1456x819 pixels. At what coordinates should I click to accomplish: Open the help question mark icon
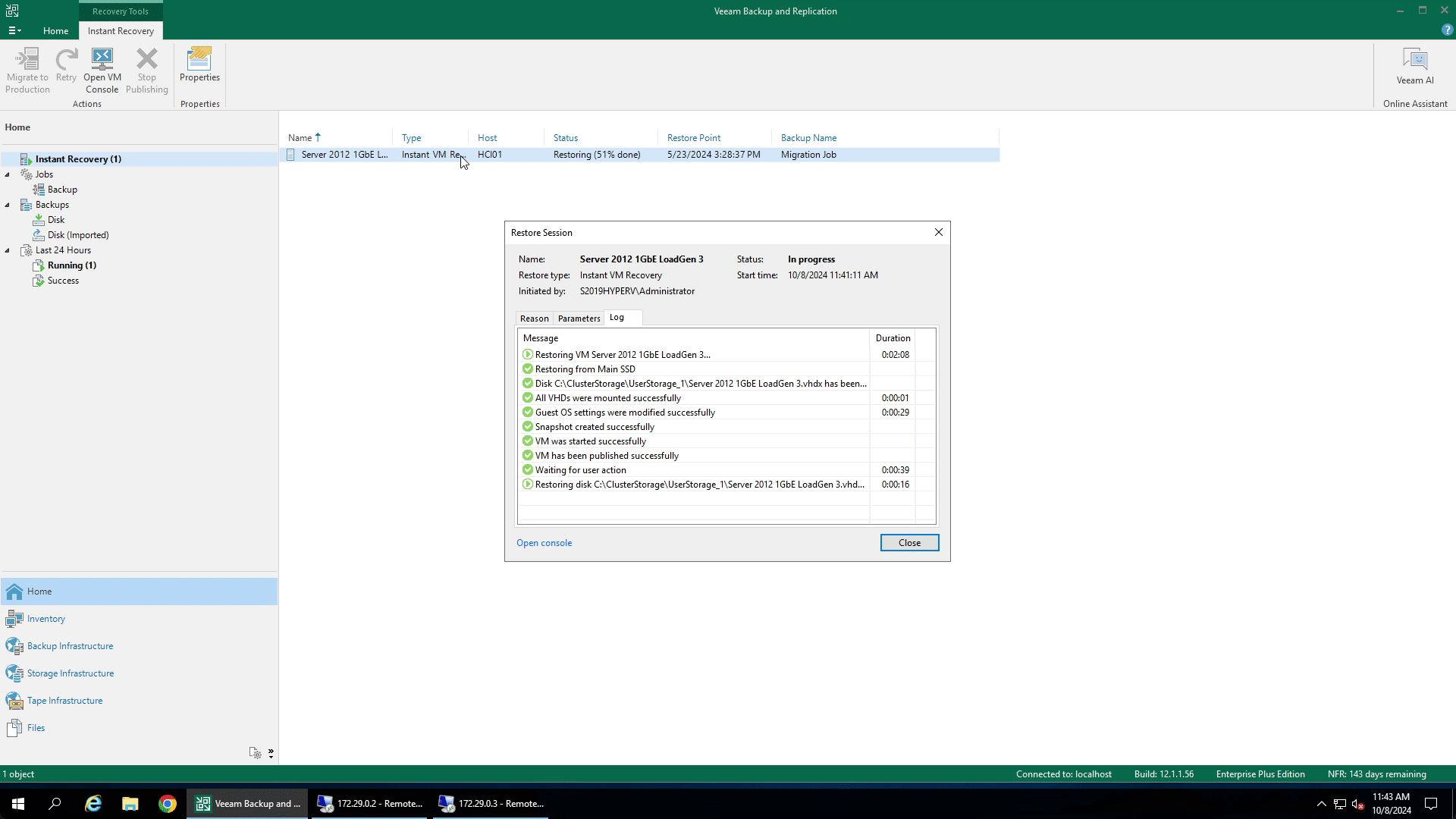coord(1447,30)
